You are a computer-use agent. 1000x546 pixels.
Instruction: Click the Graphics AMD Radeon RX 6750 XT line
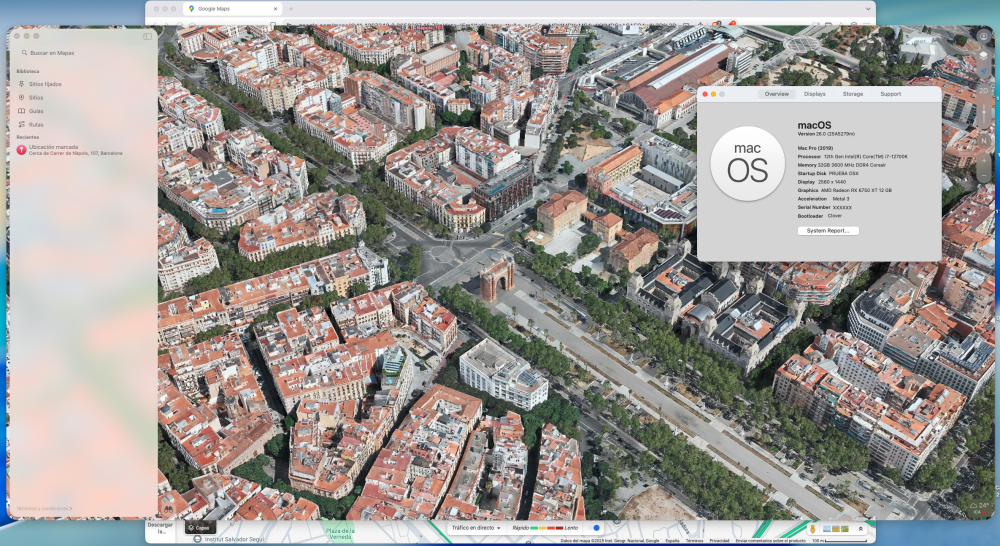pyautogui.click(x=844, y=190)
